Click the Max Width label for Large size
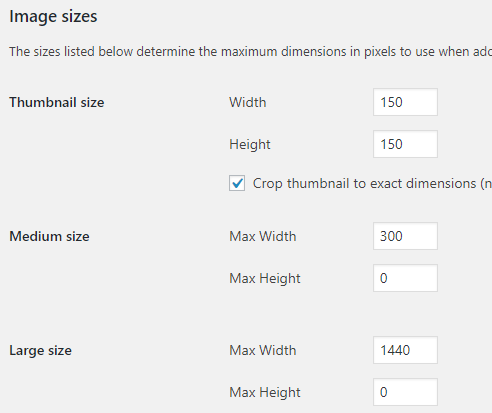This screenshot has height=413, width=492. (x=263, y=350)
